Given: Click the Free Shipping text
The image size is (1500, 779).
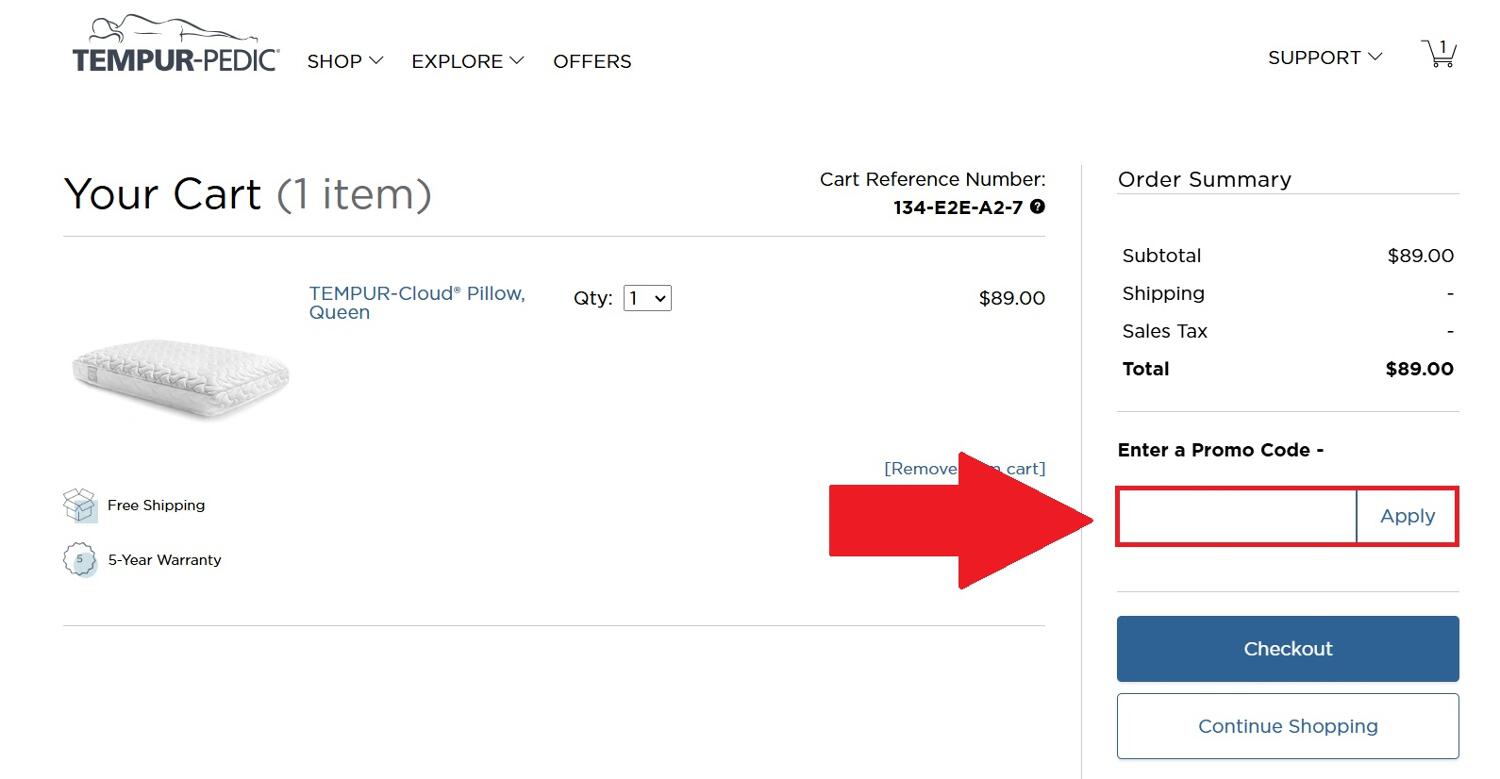Looking at the screenshot, I should 156,505.
